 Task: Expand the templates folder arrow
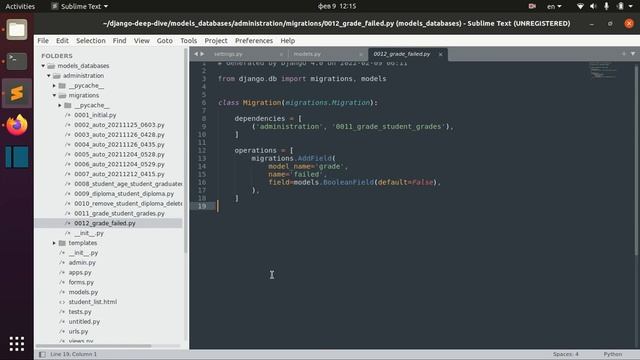point(54,243)
